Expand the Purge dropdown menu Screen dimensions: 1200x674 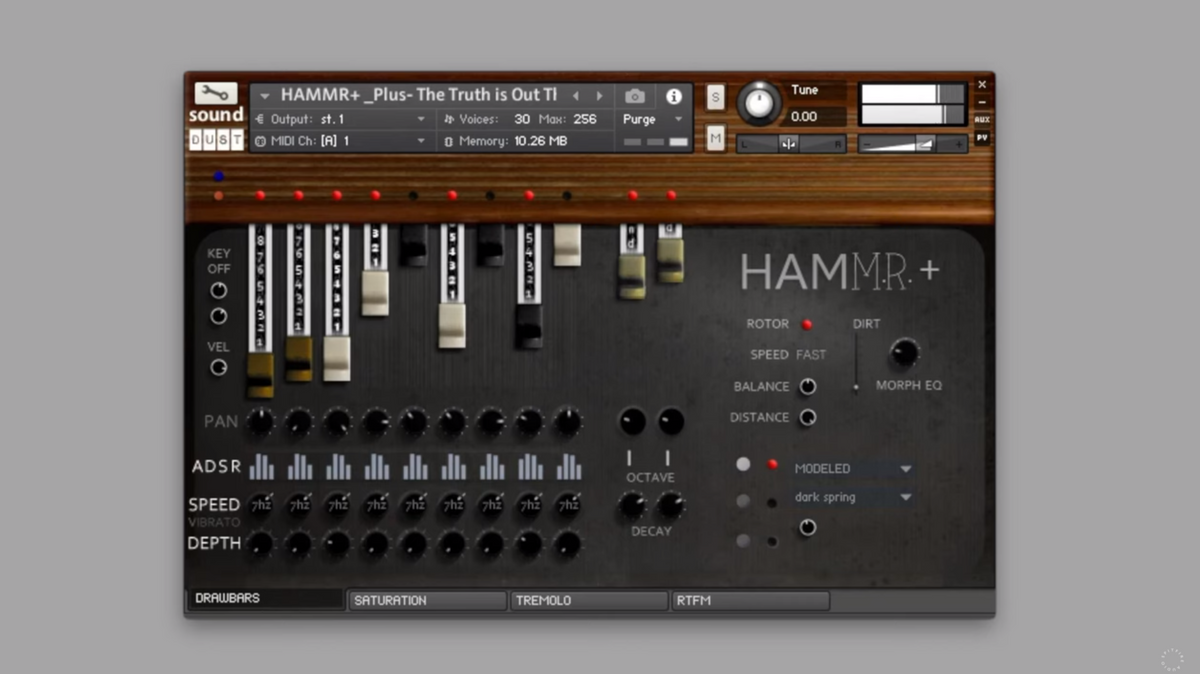[652, 119]
